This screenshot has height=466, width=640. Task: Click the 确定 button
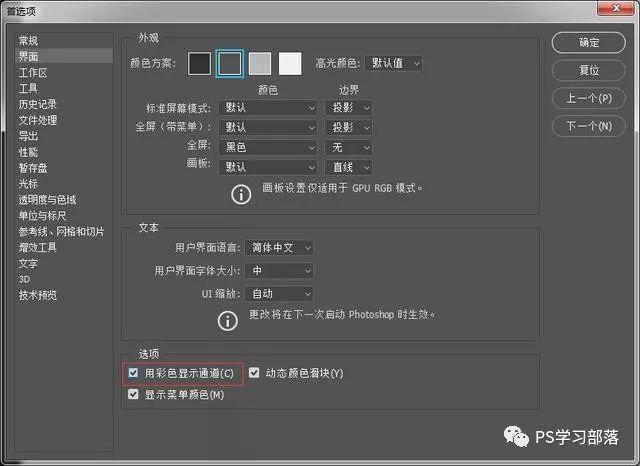click(x=589, y=42)
